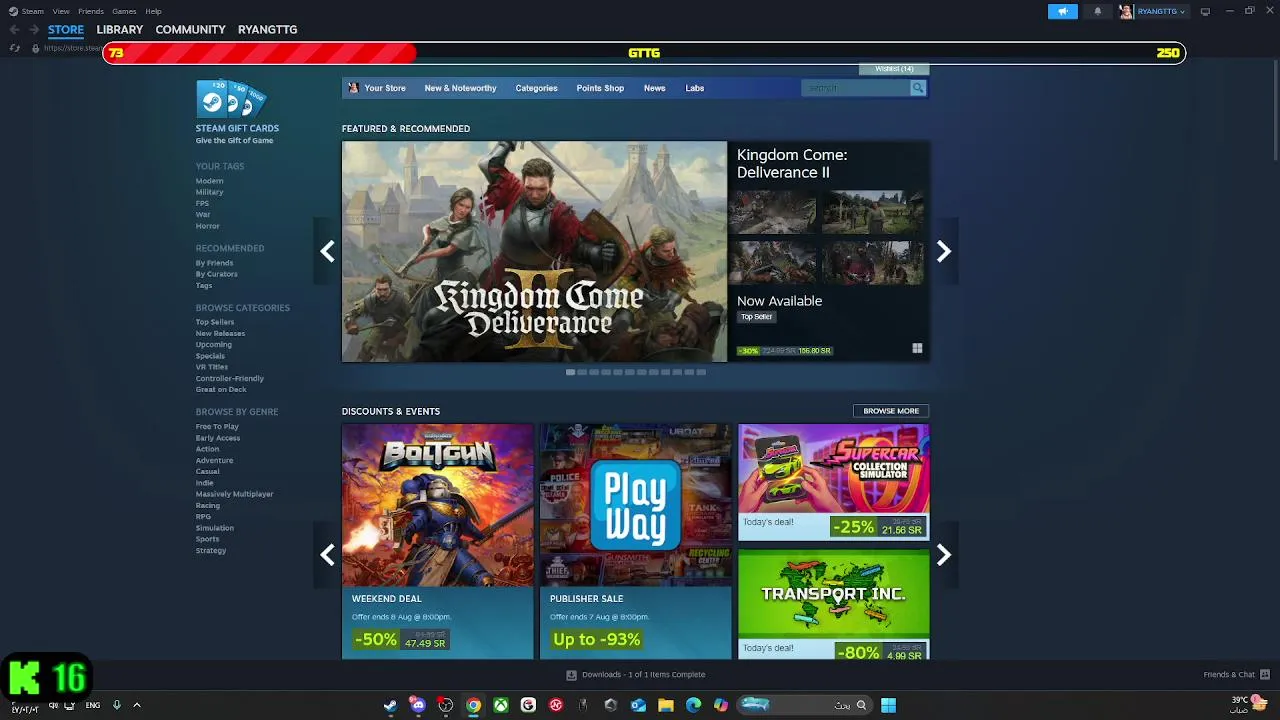Open Google Chrome from the taskbar

pyautogui.click(x=473, y=705)
